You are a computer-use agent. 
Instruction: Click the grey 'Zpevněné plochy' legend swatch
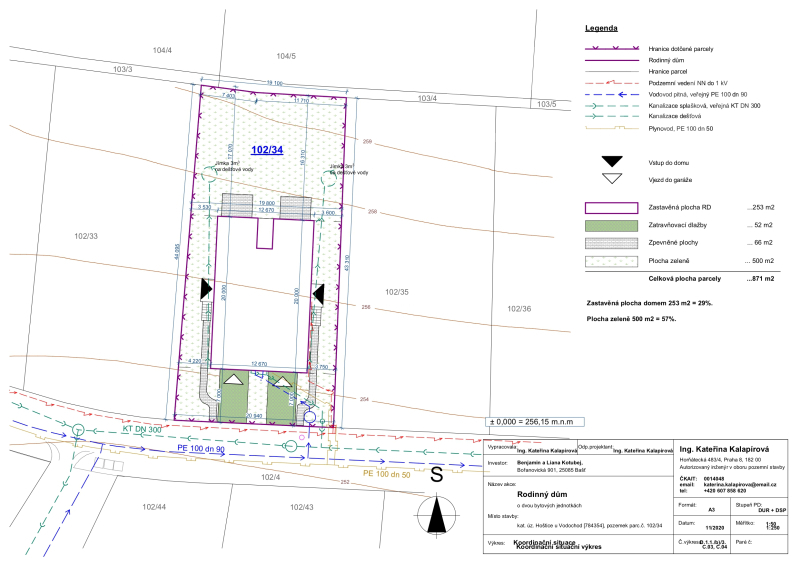click(611, 242)
